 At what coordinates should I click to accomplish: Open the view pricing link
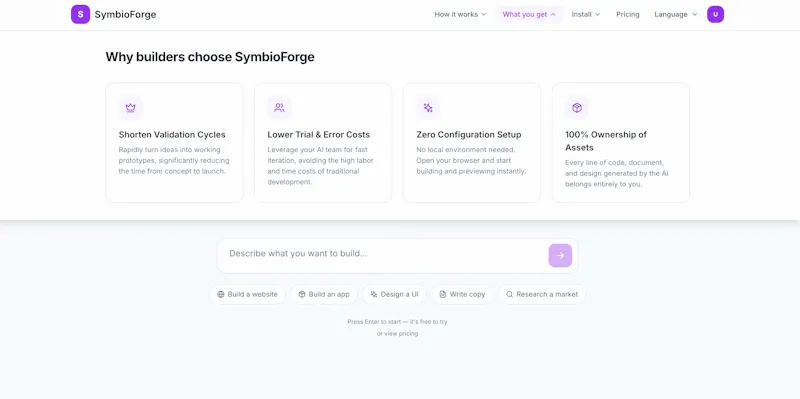click(397, 334)
